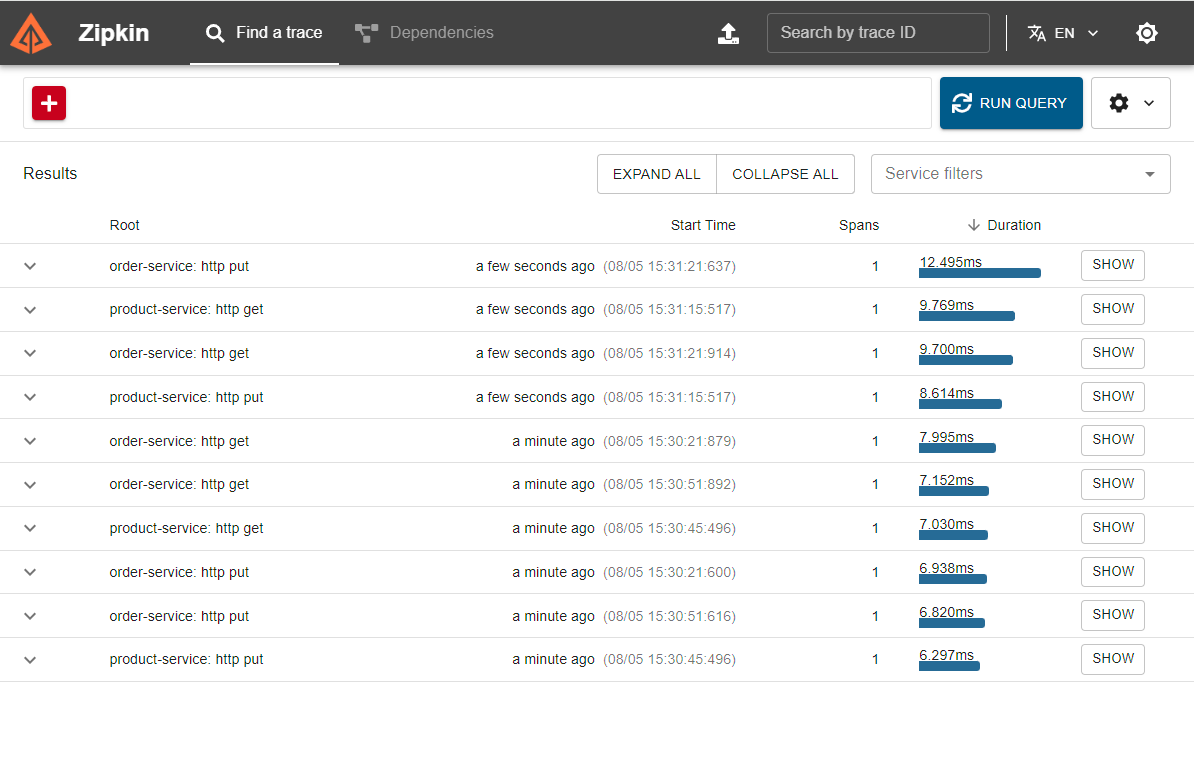Click timestamp 08/05 15:30:21:879
The width and height of the screenshot is (1194, 778).
(669, 442)
